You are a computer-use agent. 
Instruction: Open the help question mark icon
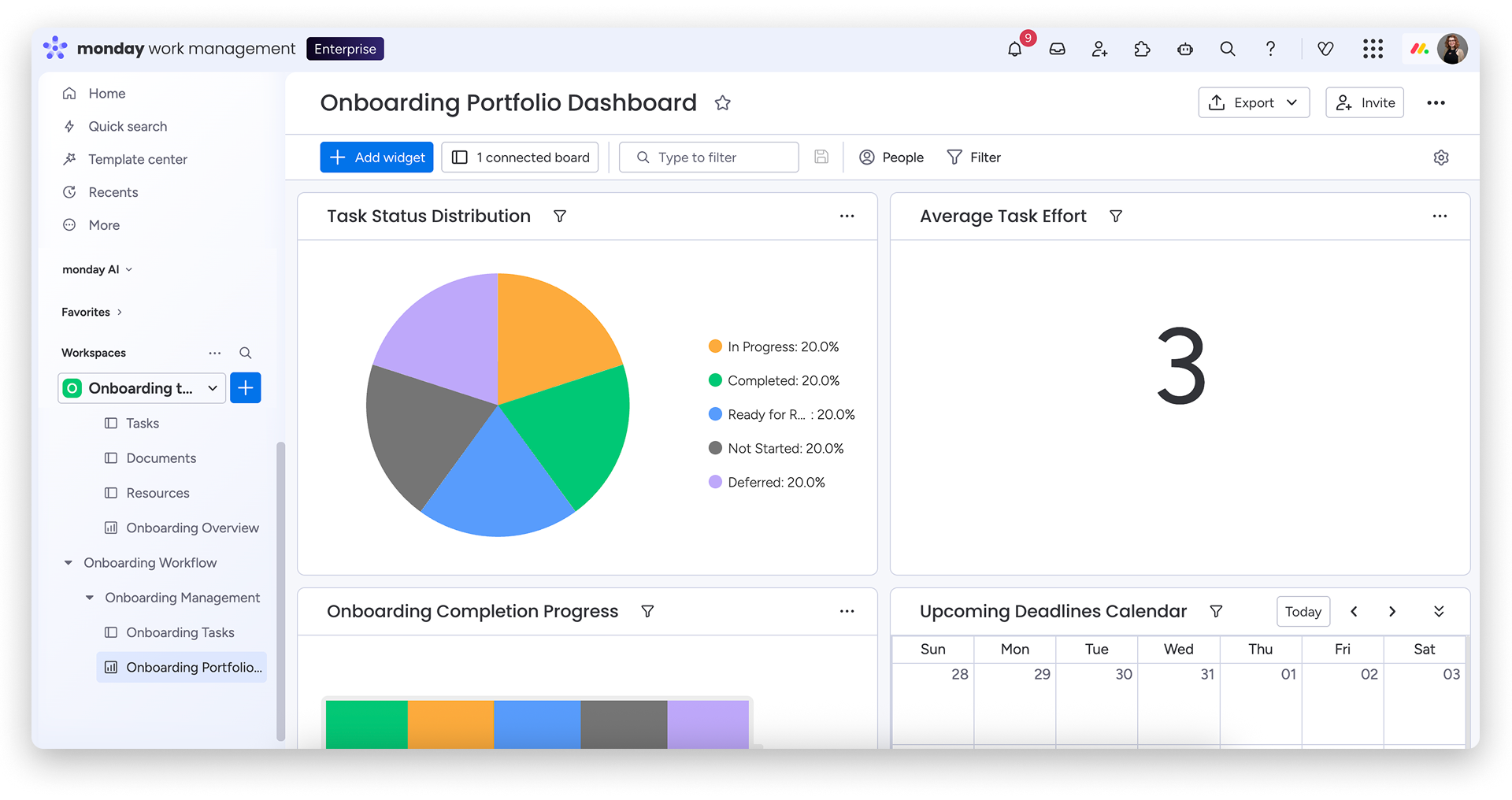[x=1269, y=49]
